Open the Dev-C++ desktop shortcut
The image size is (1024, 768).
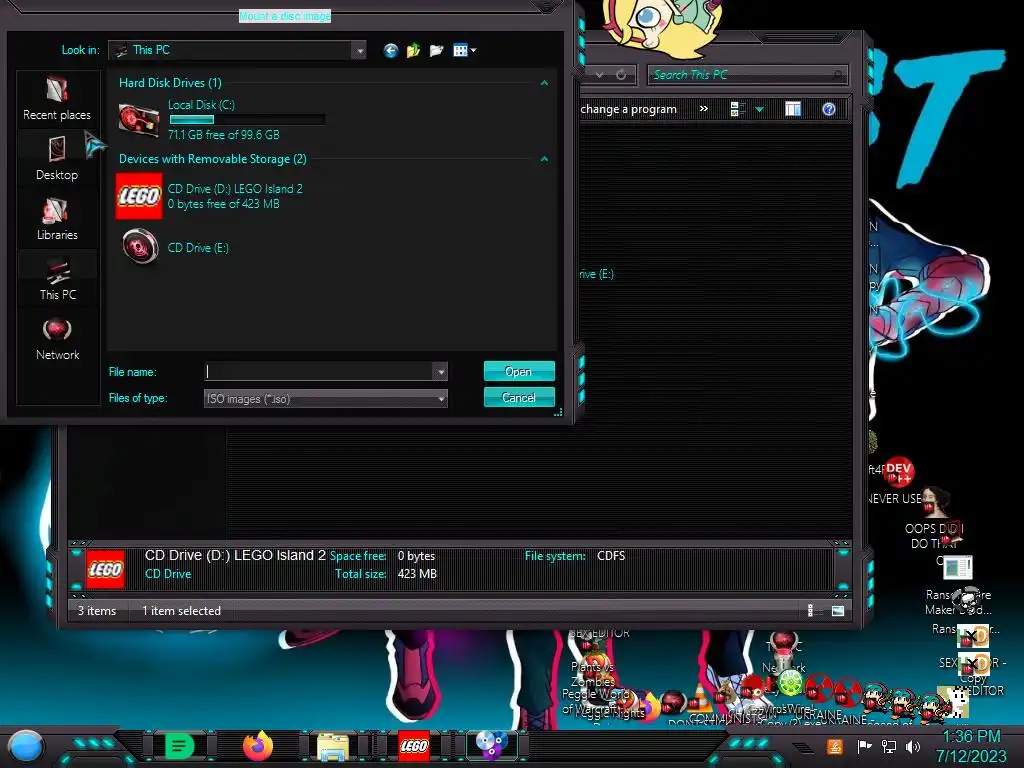click(x=899, y=472)
